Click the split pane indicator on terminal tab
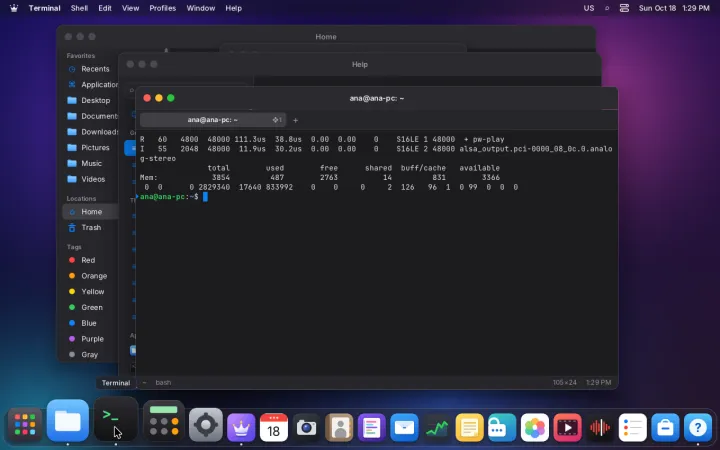Screen dimensions: 720x450 [277, 120]
